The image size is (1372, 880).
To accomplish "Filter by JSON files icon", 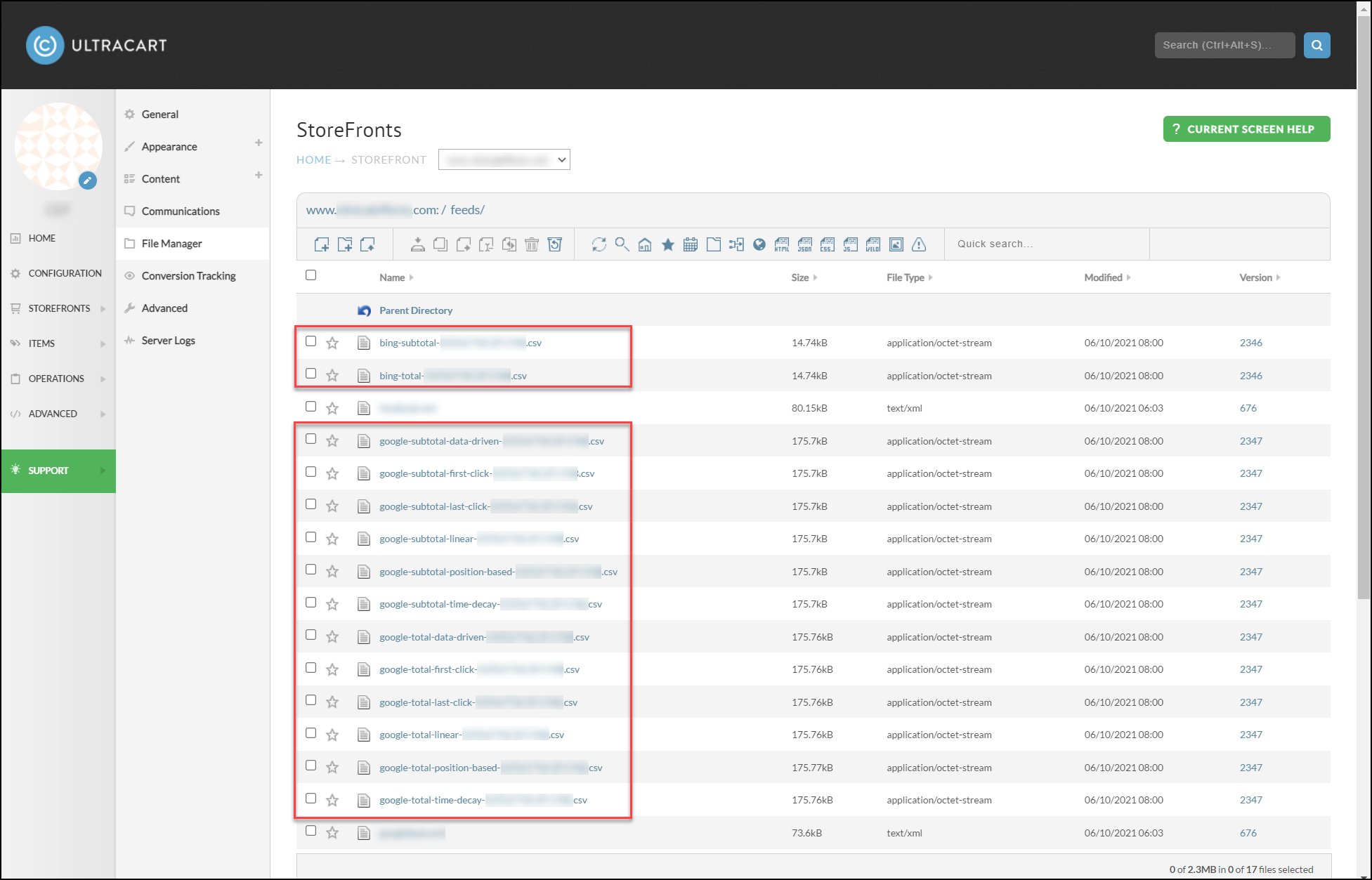I will [805, 244].
